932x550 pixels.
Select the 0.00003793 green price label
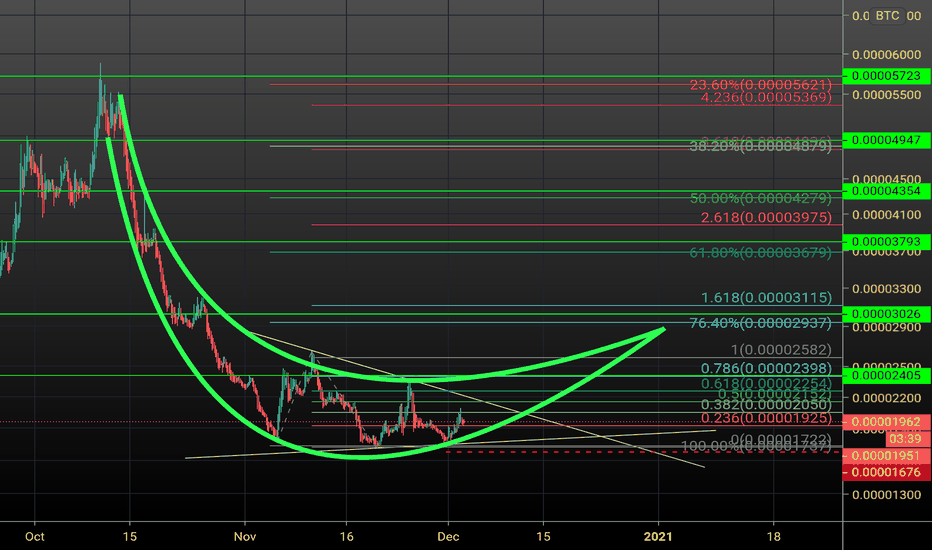886,241
